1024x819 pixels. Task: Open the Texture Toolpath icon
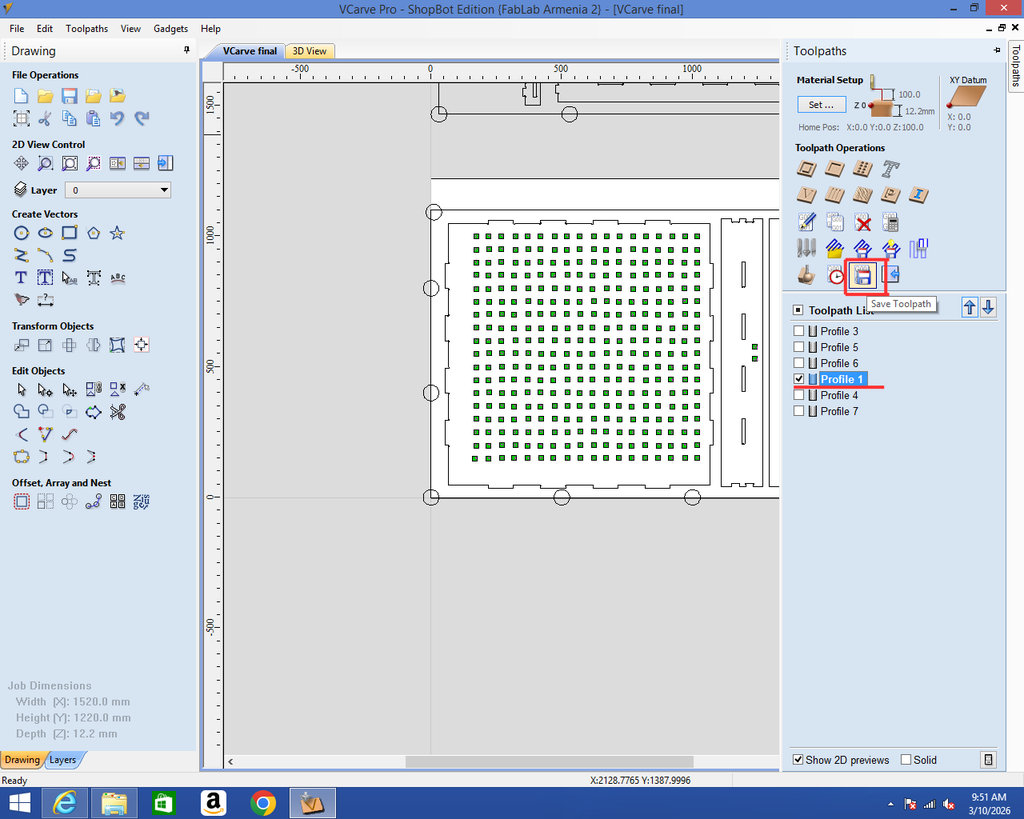[863, 195]
